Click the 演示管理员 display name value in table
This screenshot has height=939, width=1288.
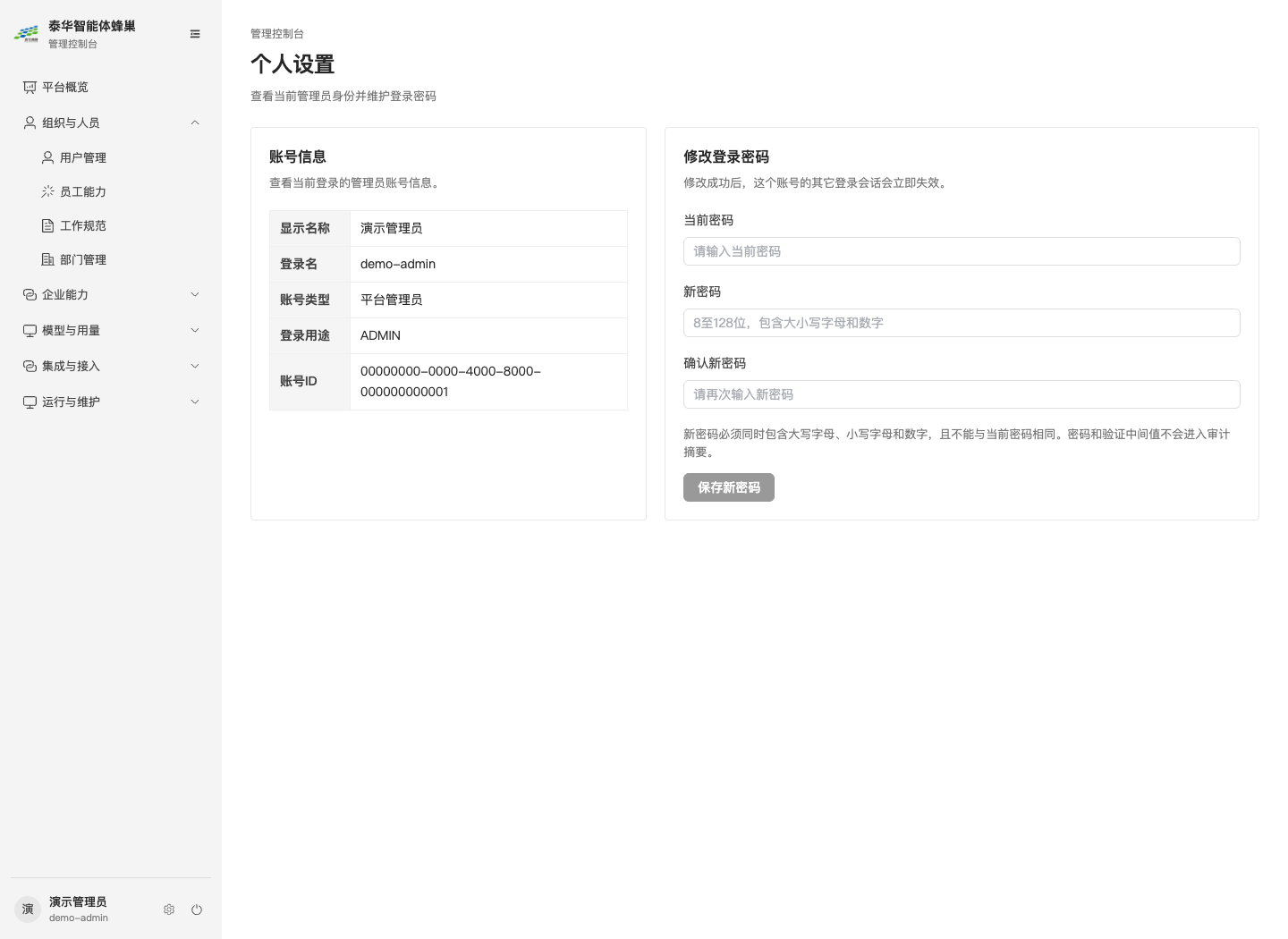click(392, 228)
